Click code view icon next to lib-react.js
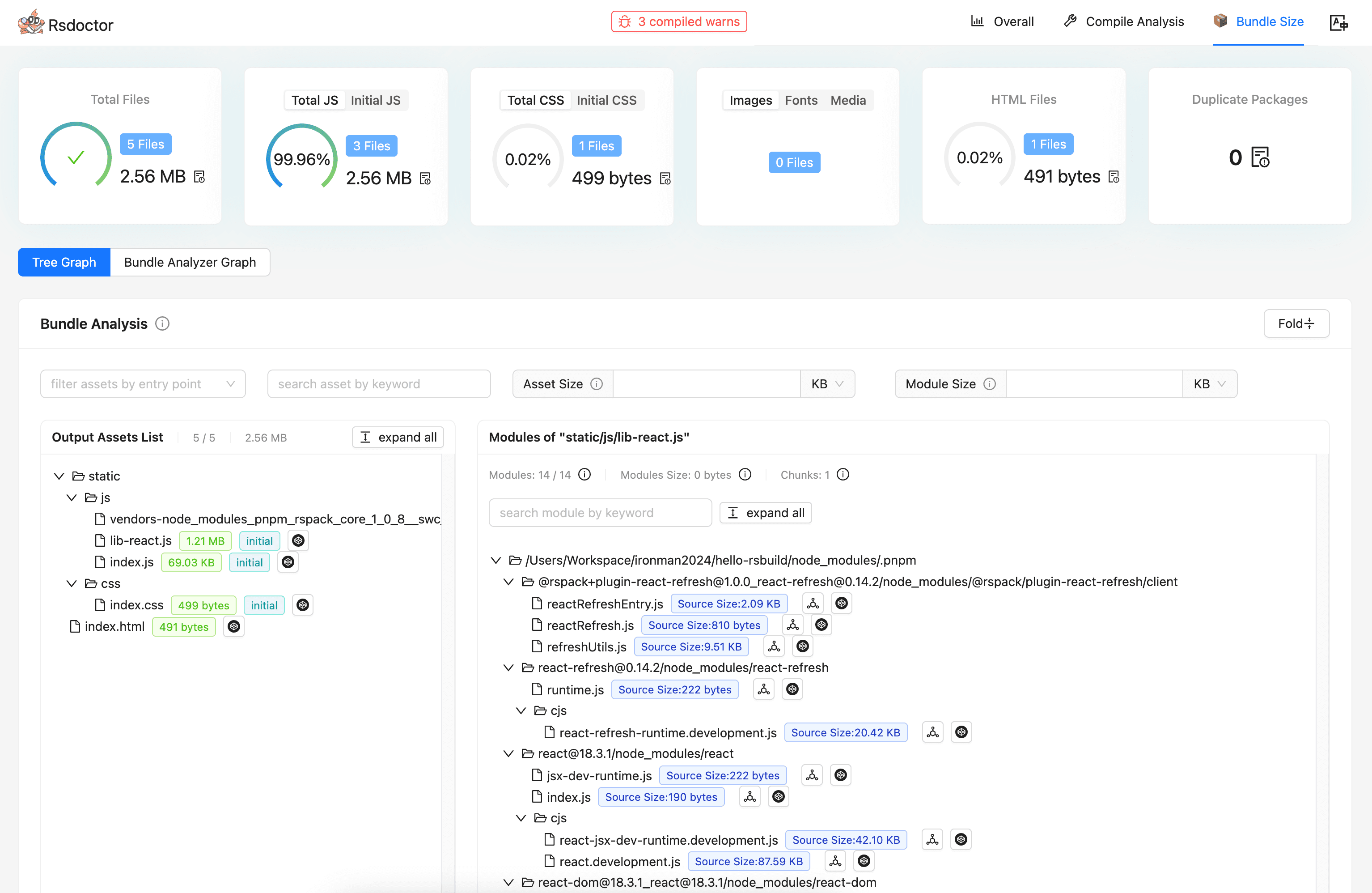 coord(298,540)
